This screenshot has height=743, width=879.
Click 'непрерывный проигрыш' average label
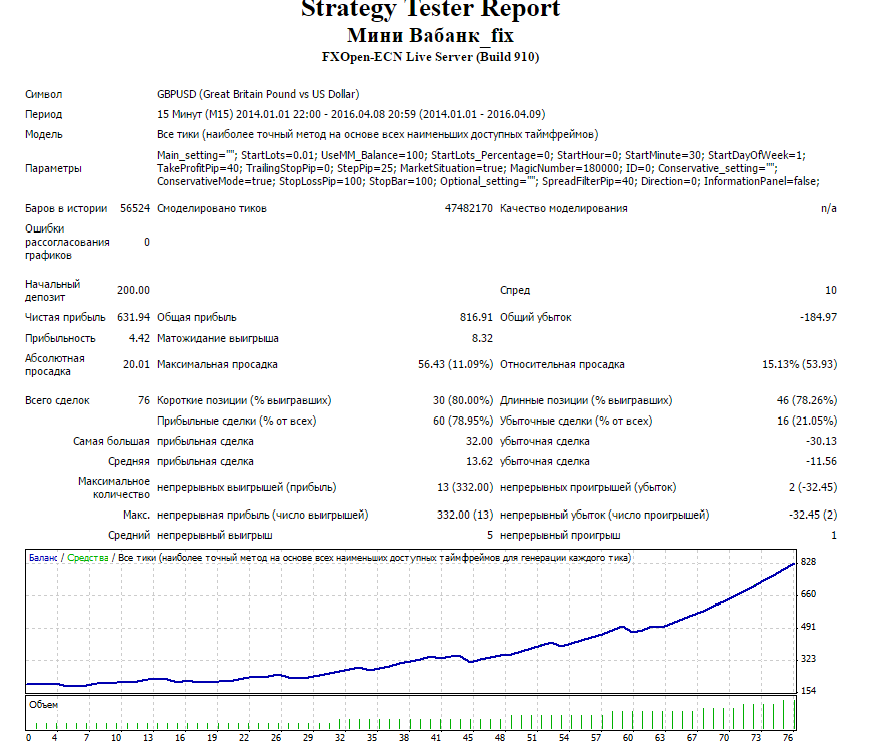click(x=560, y=536)
